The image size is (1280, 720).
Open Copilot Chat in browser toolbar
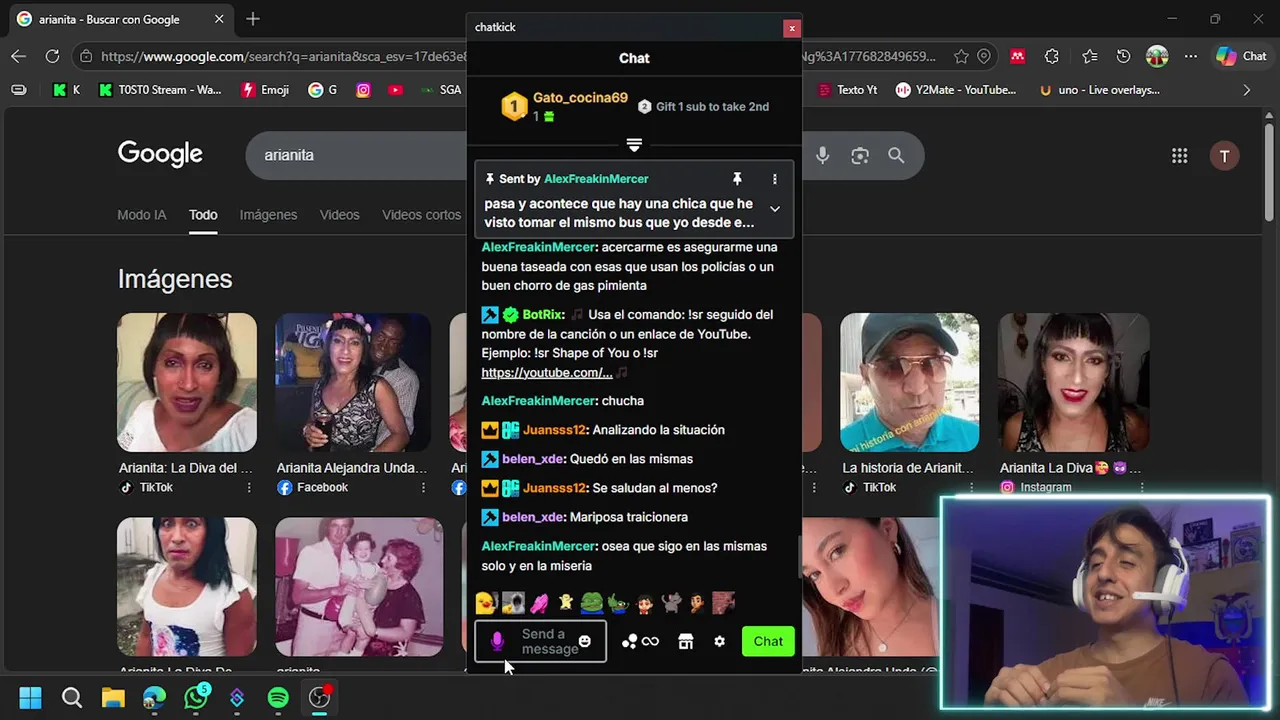[x=1241, y=57]
